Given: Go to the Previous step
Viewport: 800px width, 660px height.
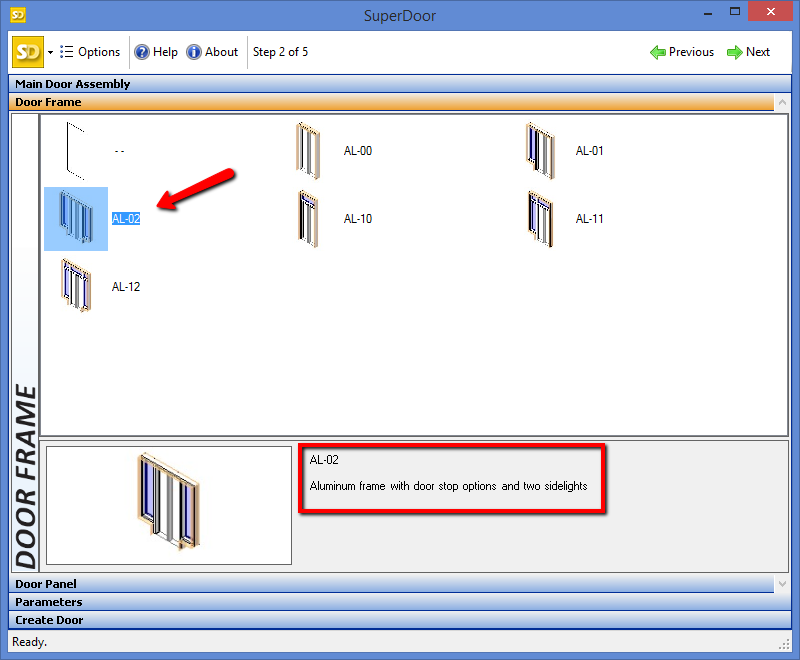Looking at the screenshot, I should point(682,52).
